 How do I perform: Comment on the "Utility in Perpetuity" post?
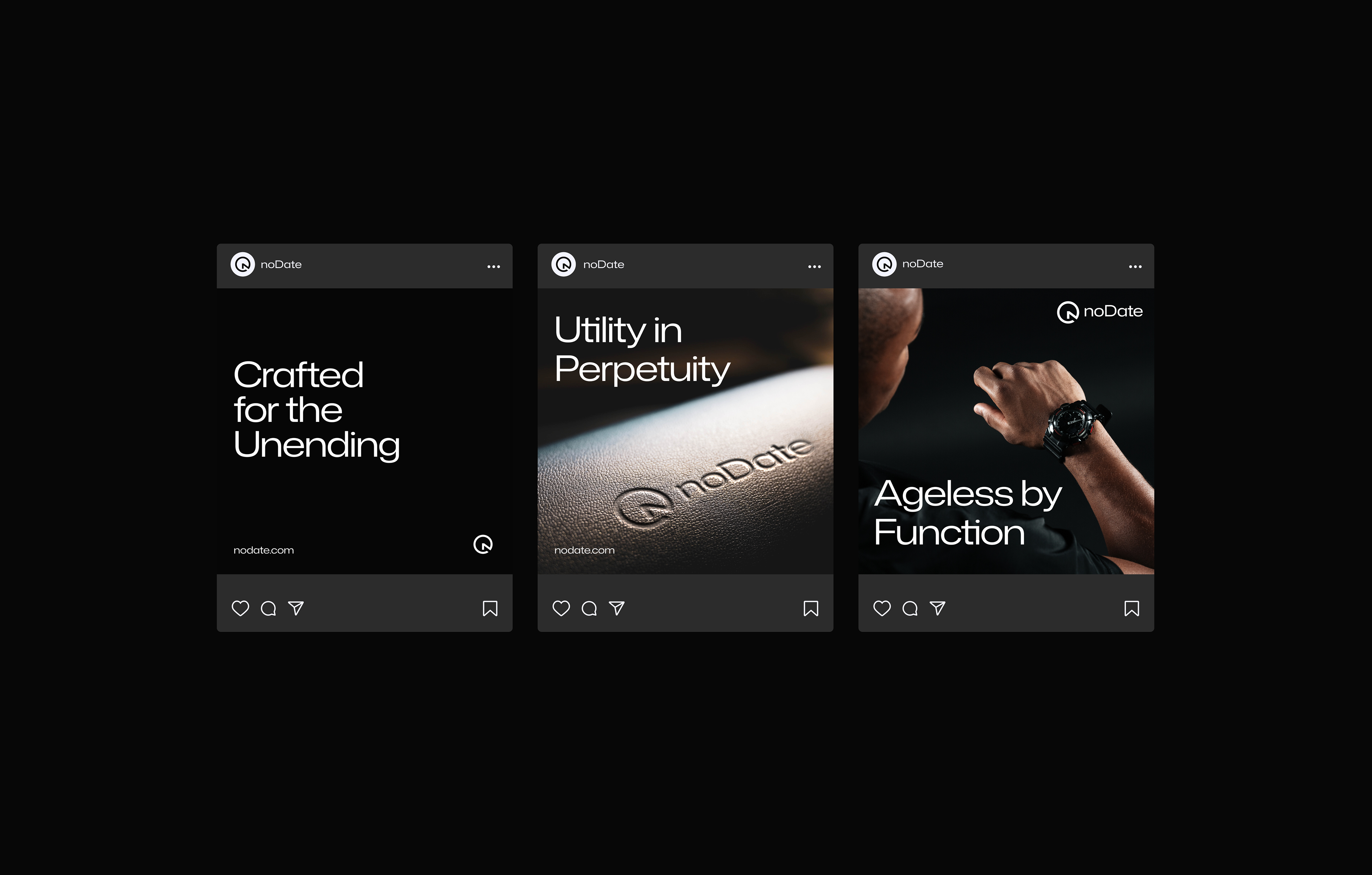coord(589,608)
